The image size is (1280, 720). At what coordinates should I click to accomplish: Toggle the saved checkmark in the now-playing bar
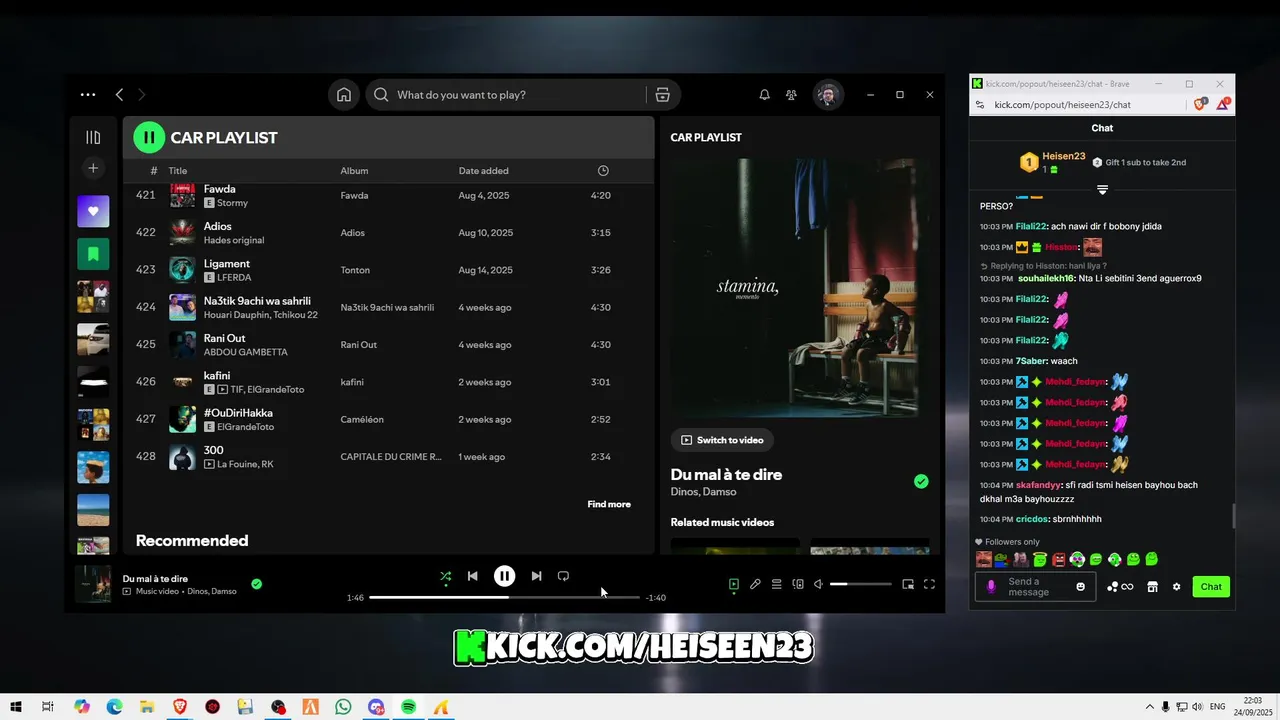(x=256, y=584)
